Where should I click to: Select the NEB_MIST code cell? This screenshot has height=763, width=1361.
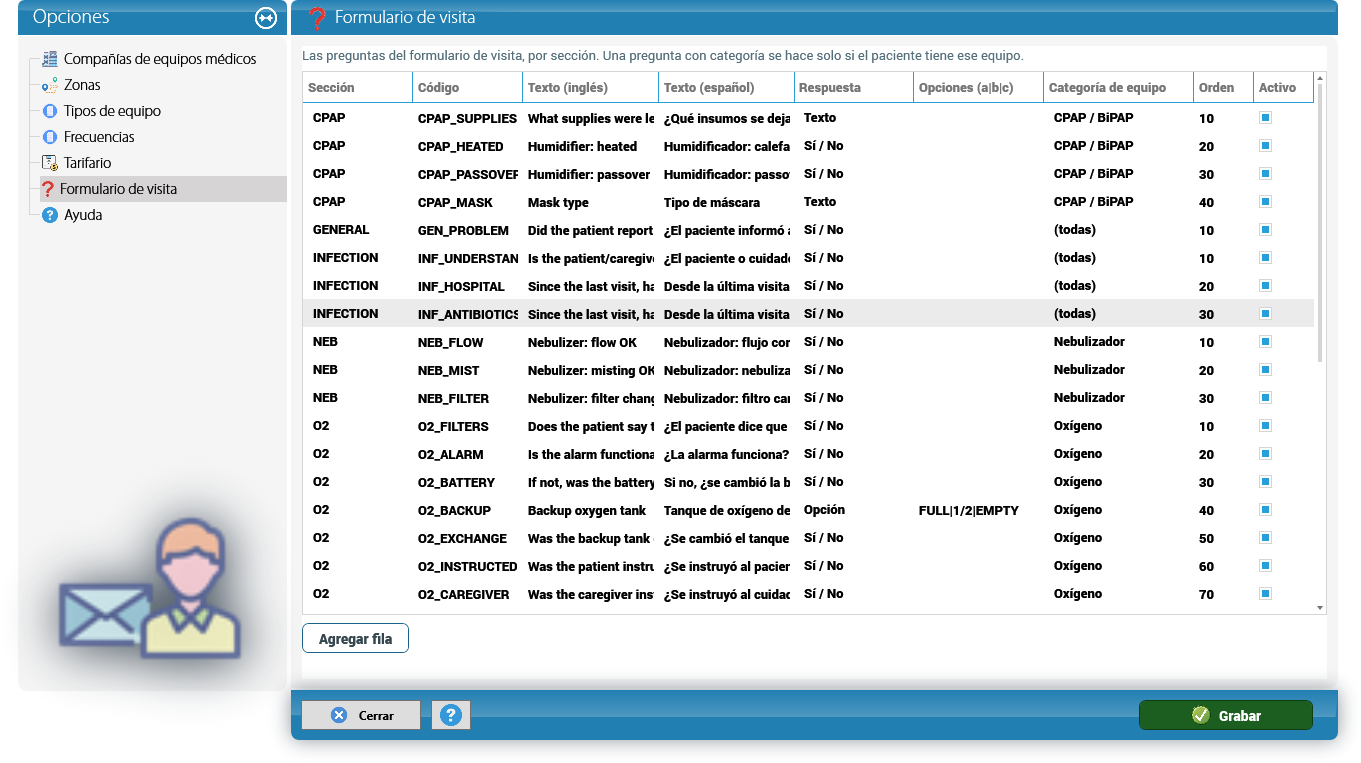pos(468,370)
